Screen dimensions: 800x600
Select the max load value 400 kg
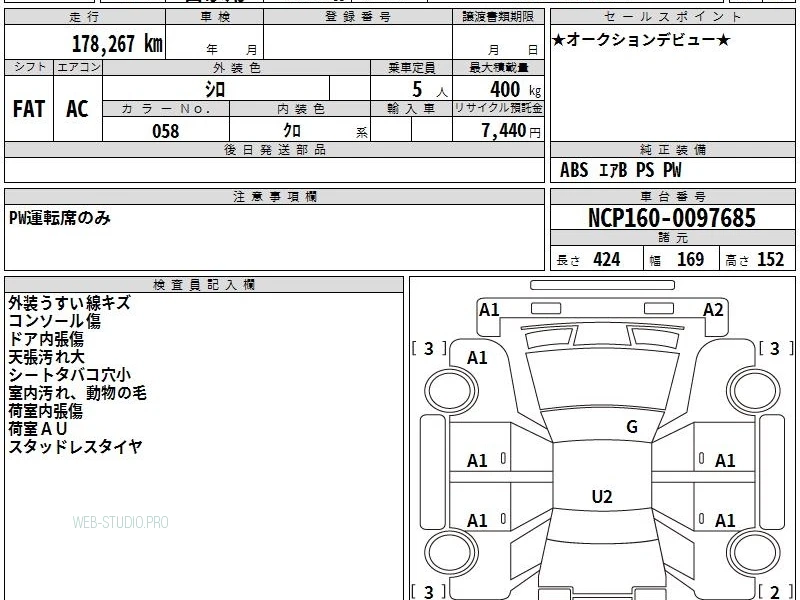(x=515, y=90)
